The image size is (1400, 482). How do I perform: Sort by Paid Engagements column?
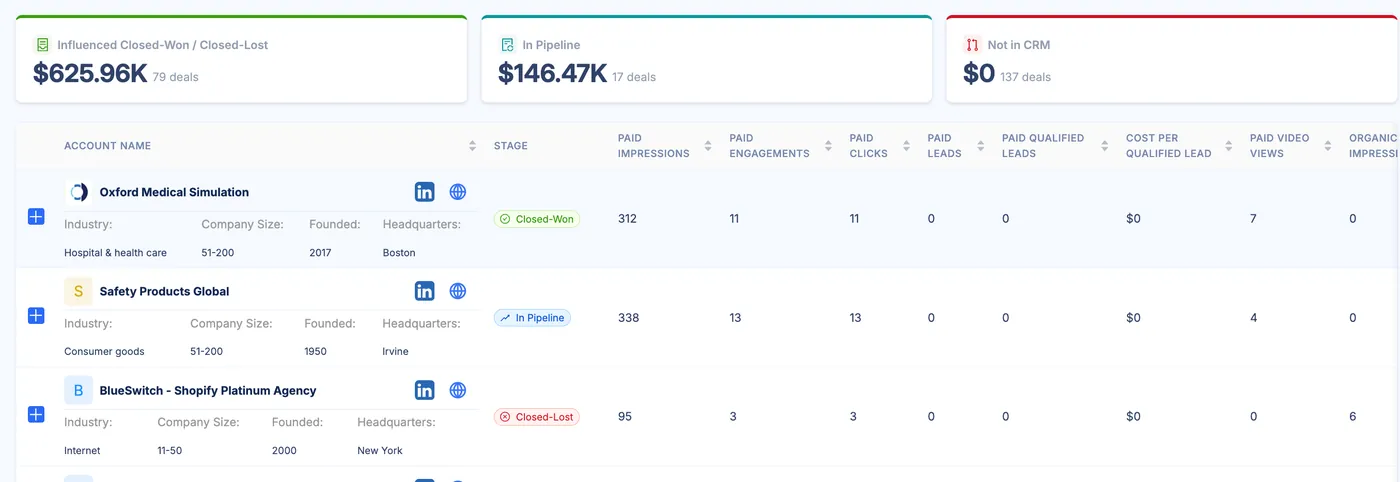click(x=828, y=146)
